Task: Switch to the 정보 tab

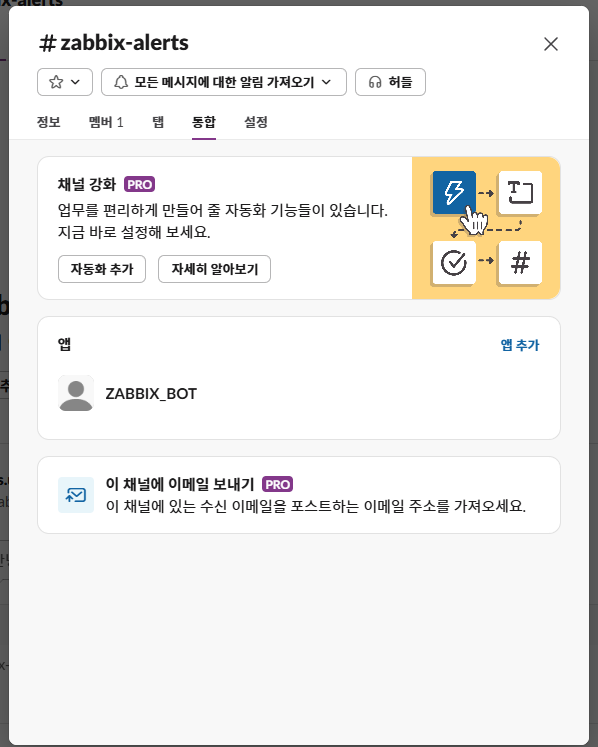Action: point(49,122)
